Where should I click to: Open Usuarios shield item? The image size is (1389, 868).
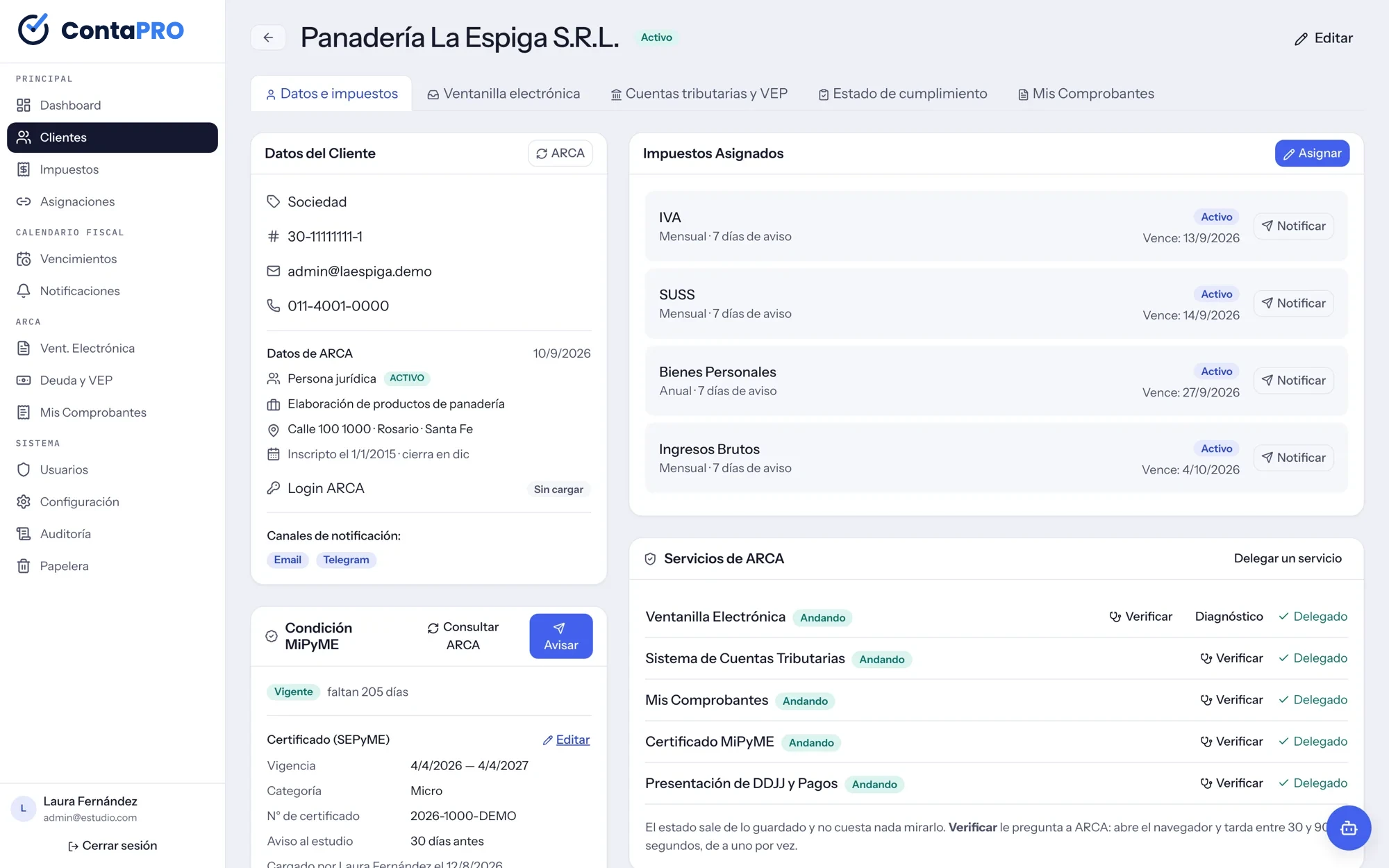113,470
